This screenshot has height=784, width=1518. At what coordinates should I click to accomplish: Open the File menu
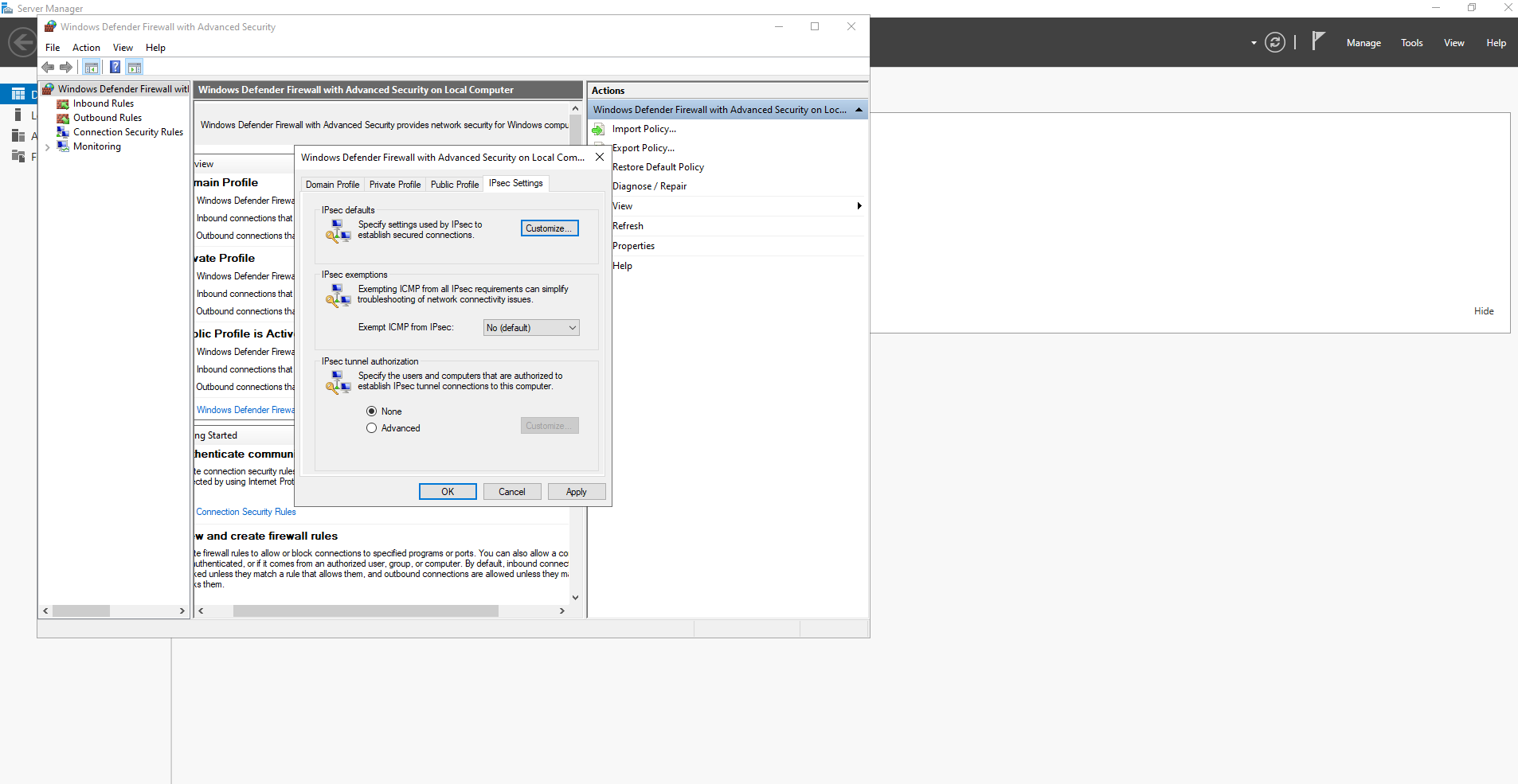(53, 48)
